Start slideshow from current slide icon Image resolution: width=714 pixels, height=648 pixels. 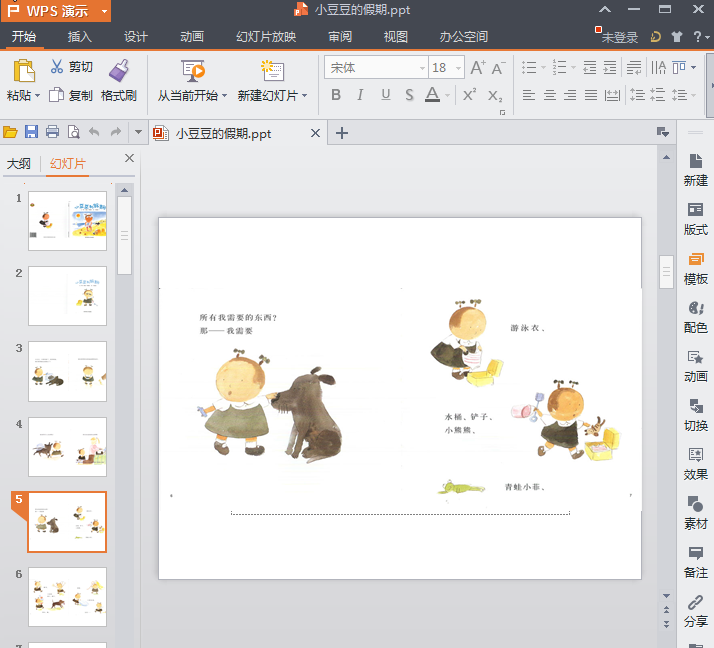(193, 71)
